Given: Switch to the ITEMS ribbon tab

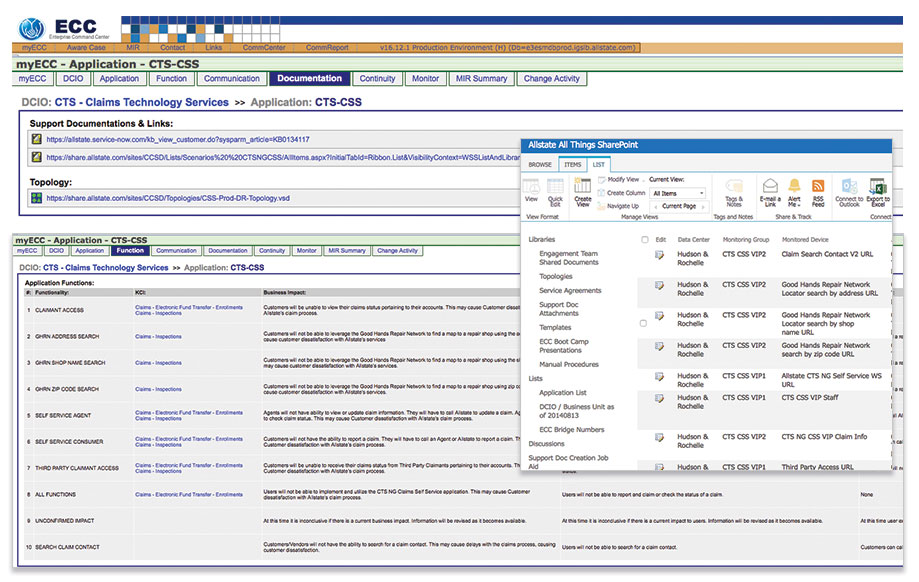Looking at the screenshot, I should (x=573, y=165).
